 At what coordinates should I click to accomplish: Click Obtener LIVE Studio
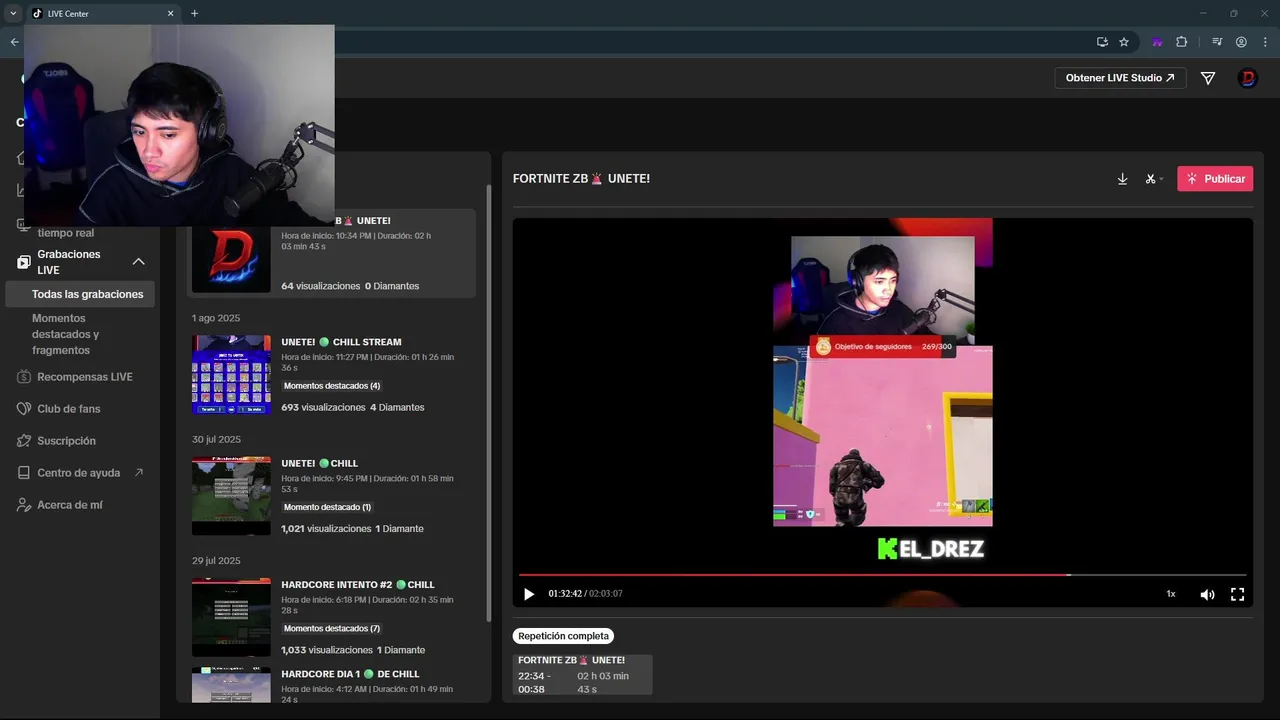pos(1120,78)
